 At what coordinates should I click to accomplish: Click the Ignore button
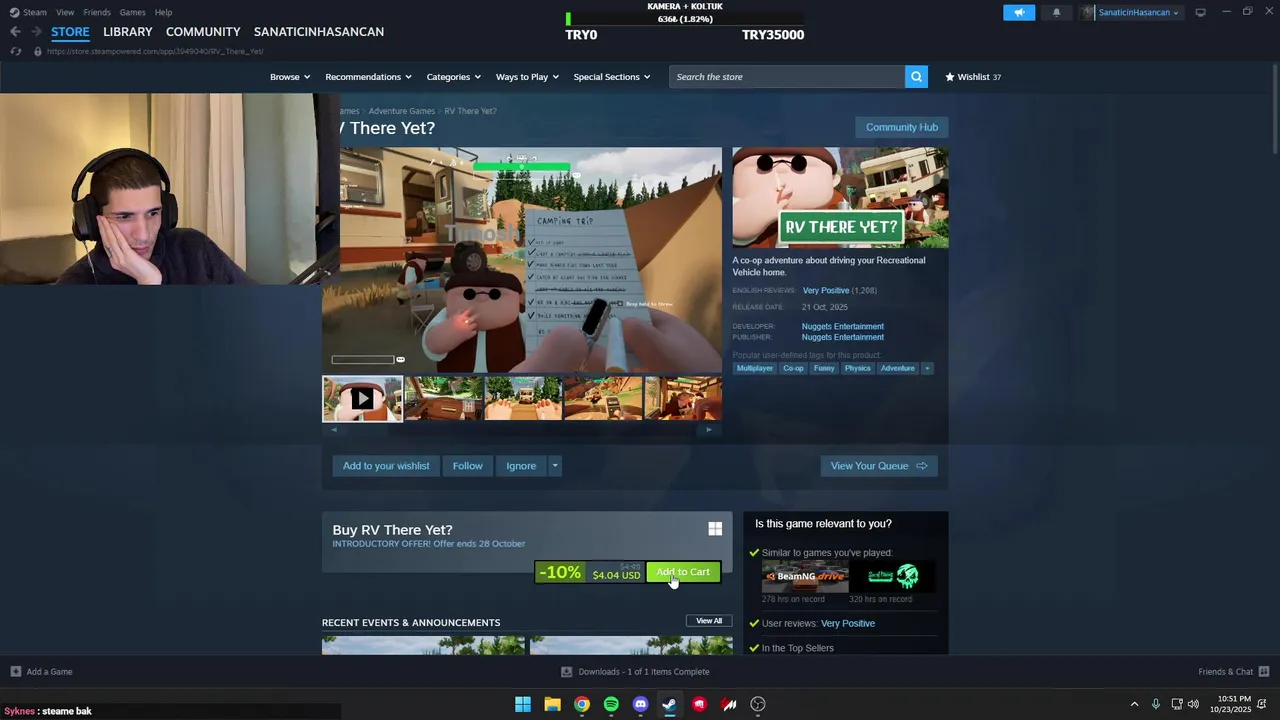coord(521,466)
